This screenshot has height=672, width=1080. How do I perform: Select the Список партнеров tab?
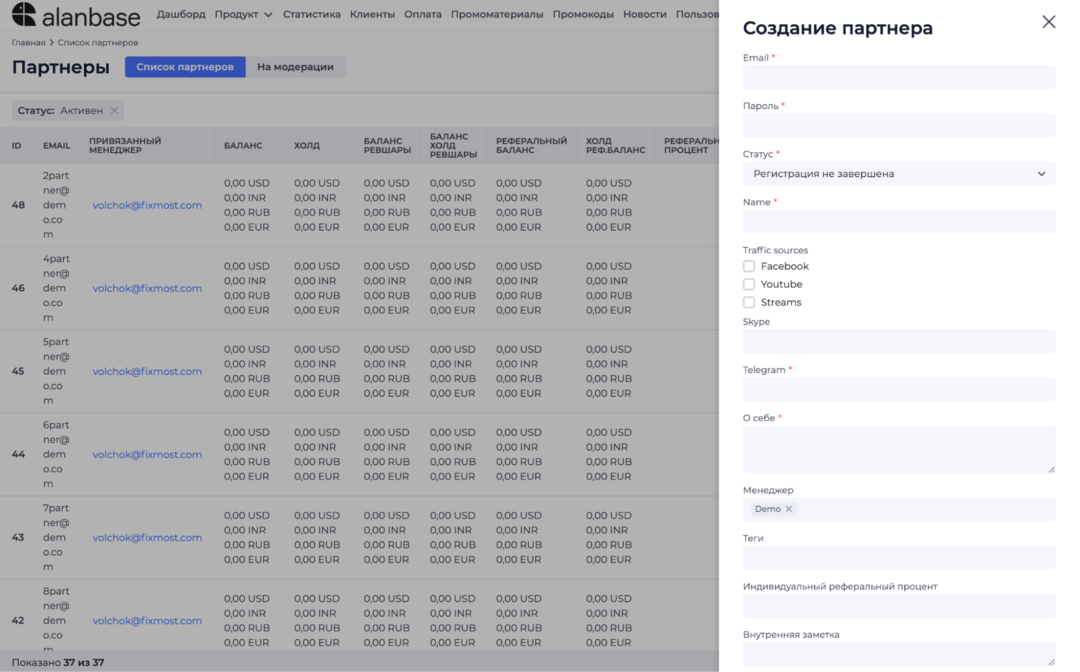click(x=185, y=67)
